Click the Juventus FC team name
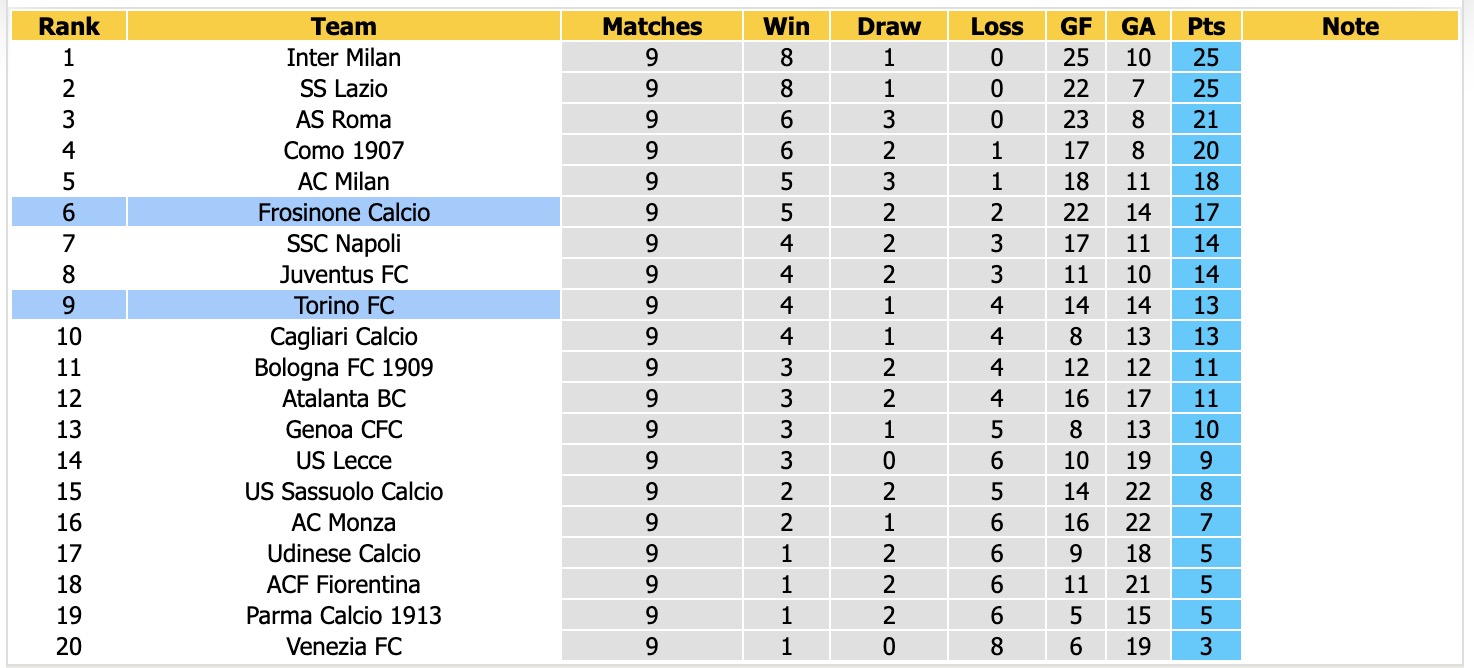This screenshot has width=1474, height=668. 344,274
